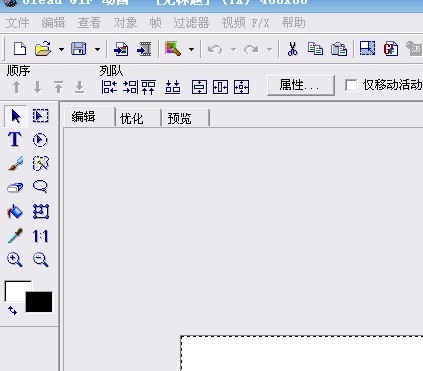
Task: Pick the Eraser tool
Action: coord(15,188)
